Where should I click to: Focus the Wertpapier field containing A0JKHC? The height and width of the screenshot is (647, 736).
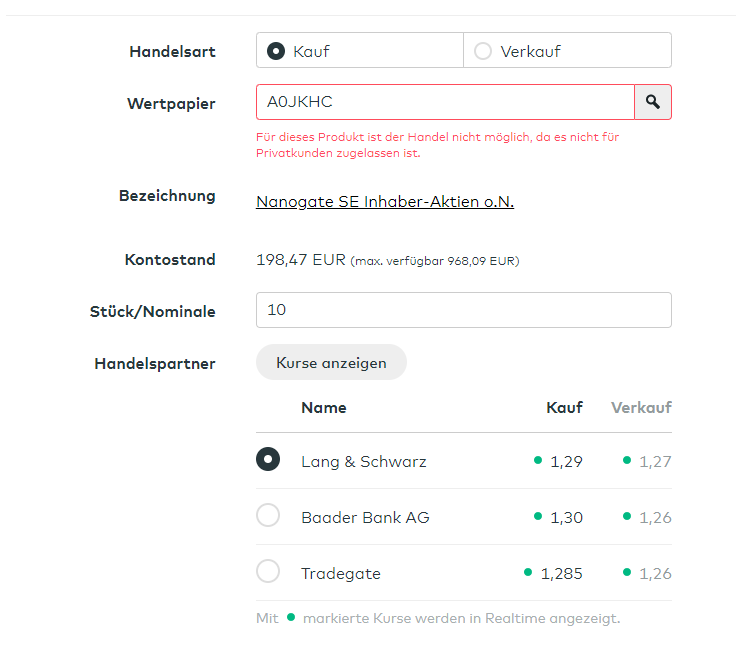[x=445, y=102]
